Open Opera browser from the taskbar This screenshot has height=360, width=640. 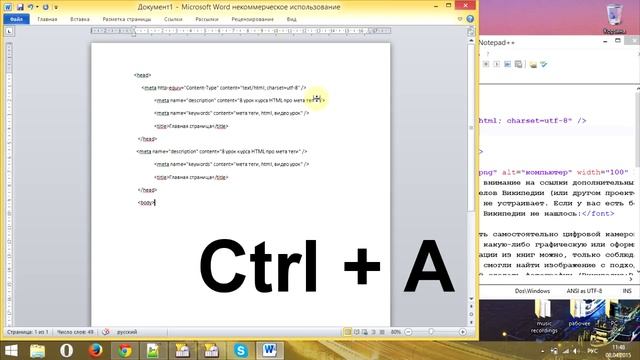click(x=66, y=351)
